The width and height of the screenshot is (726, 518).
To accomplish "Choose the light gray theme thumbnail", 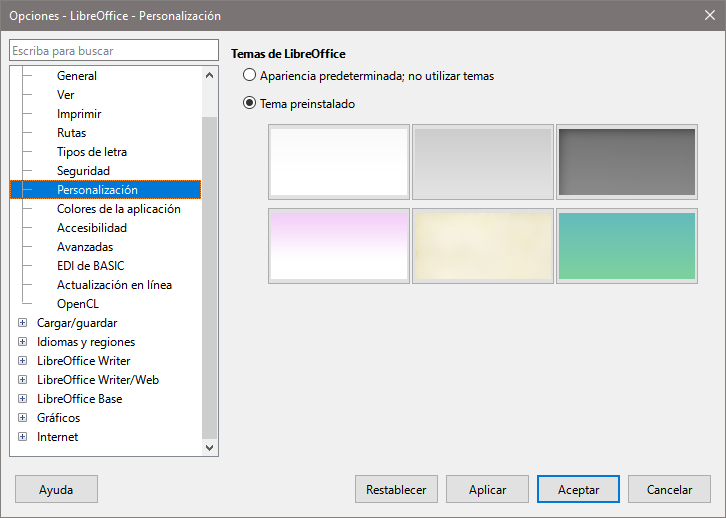I will [483, 162].
